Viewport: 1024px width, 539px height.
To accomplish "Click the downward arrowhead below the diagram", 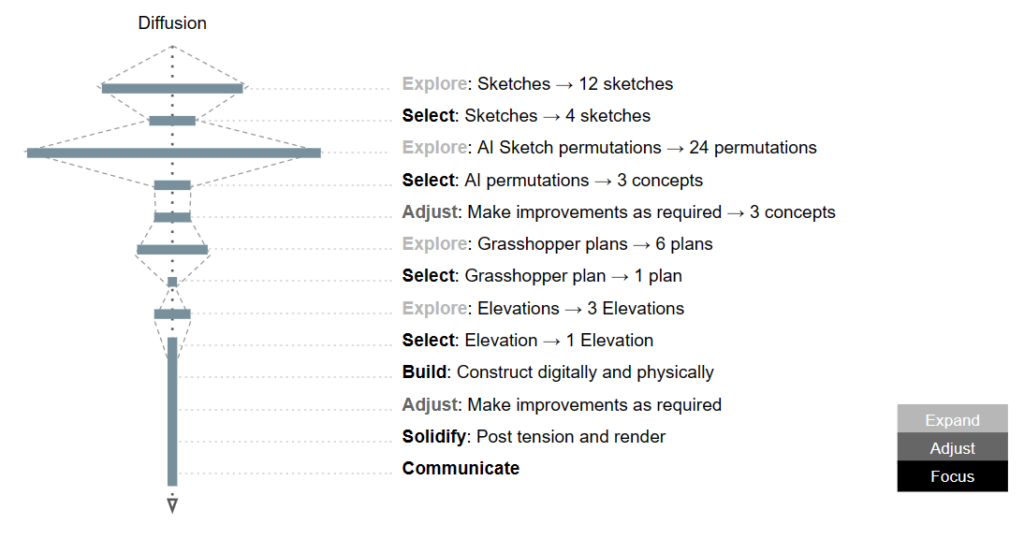I will [x=172, y=506].
